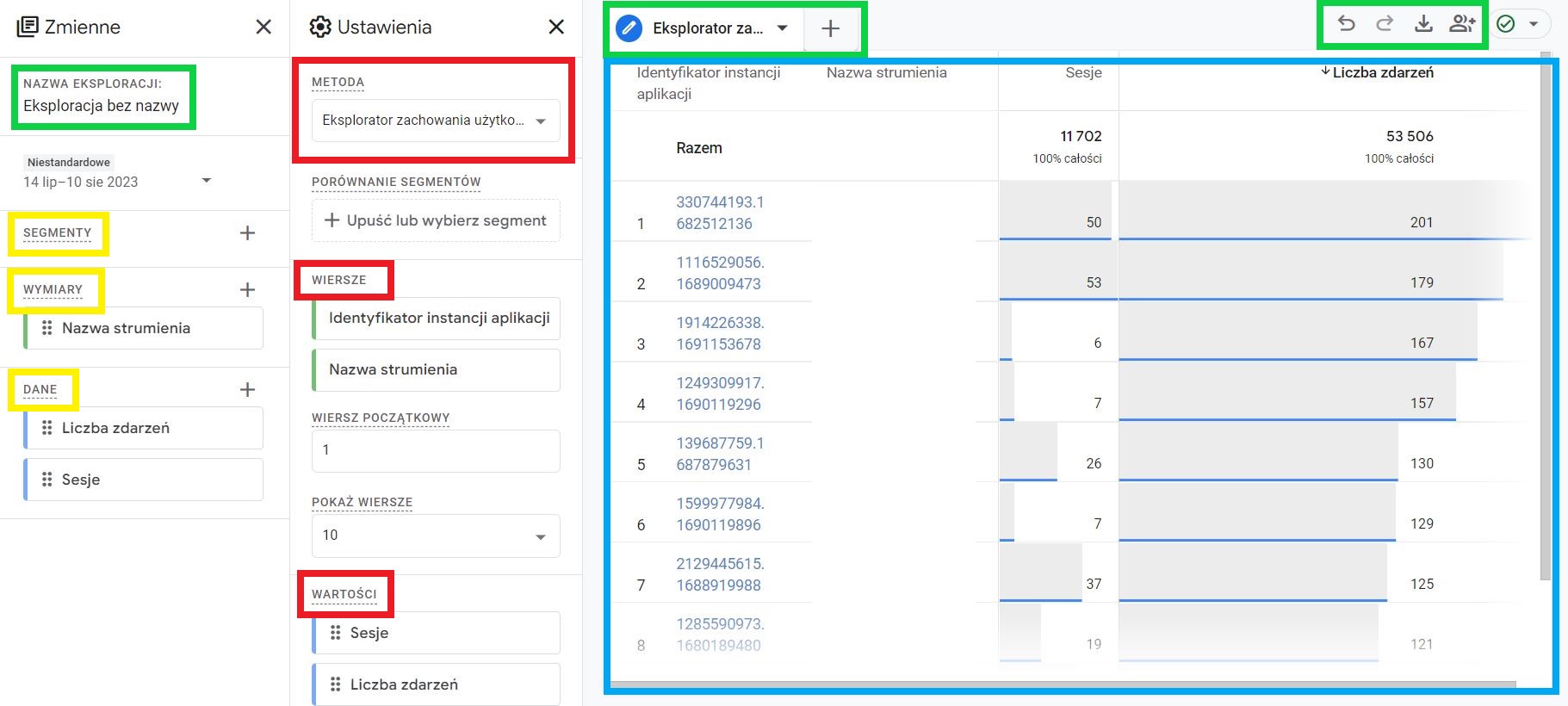Viewport: 1568px width, 706px height.
Task: Download the exploration data
Action: [1423, 24]
